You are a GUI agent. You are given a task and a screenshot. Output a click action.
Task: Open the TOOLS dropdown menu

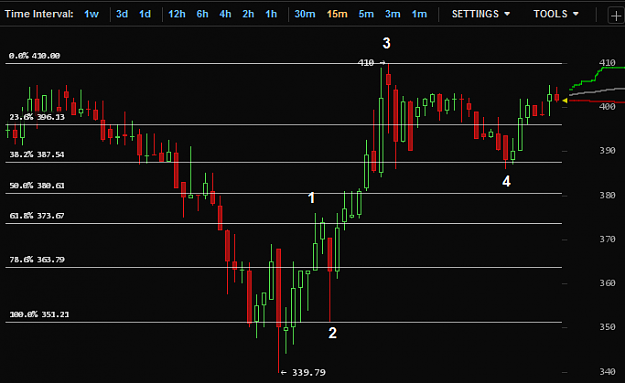click(556, 14)
